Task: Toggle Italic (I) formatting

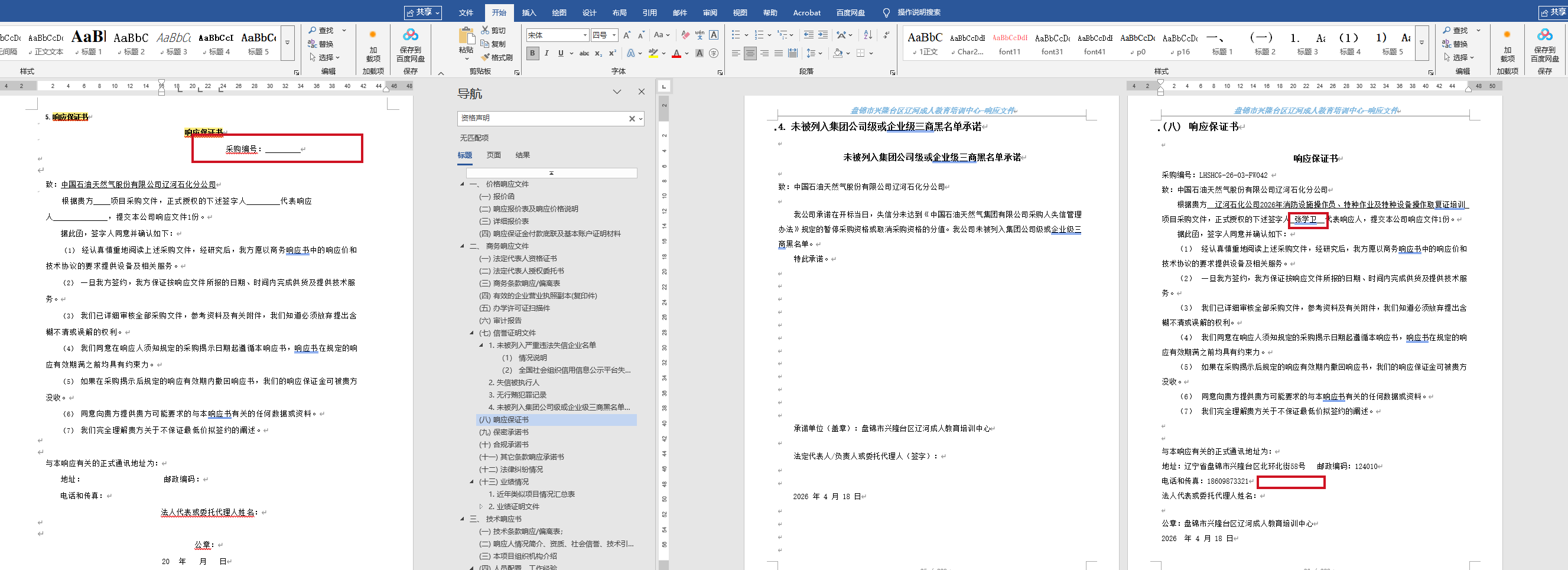Action: pyautogui.click(x=546, y=54)
